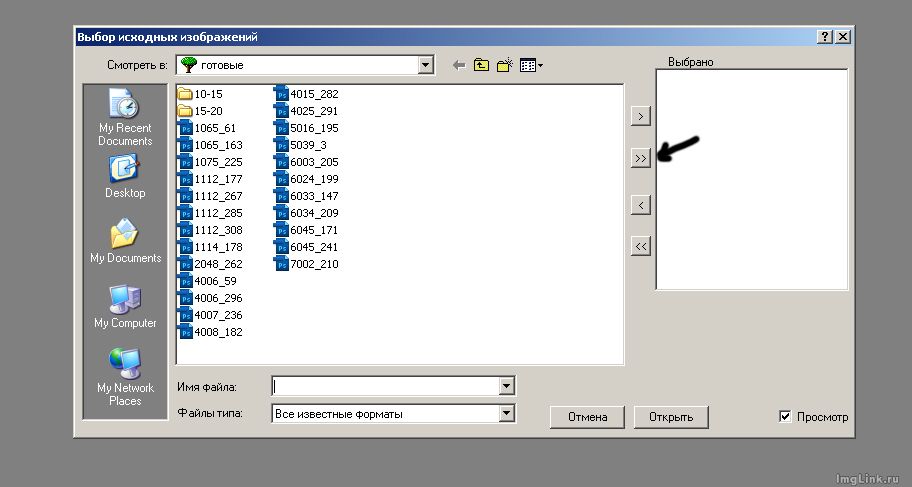The image size is (912, 487).
Task: Select file '6003_205'
Action: 307,162
